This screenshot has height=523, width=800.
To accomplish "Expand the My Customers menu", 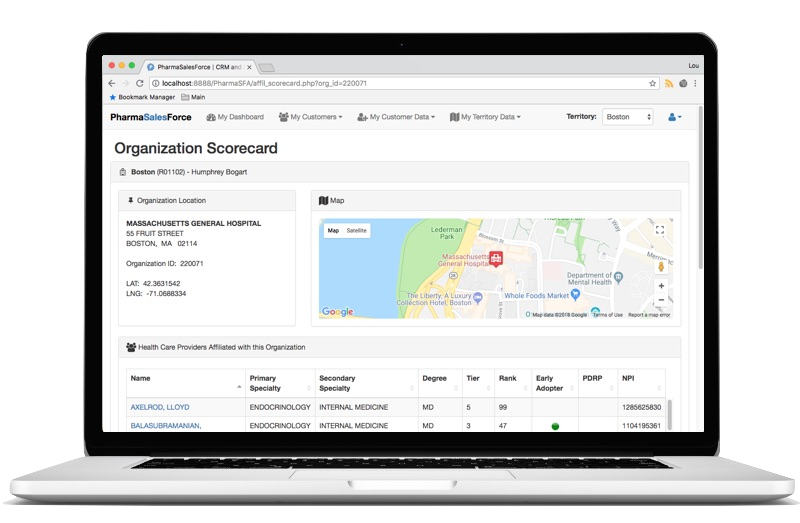I will click(310, 117).
